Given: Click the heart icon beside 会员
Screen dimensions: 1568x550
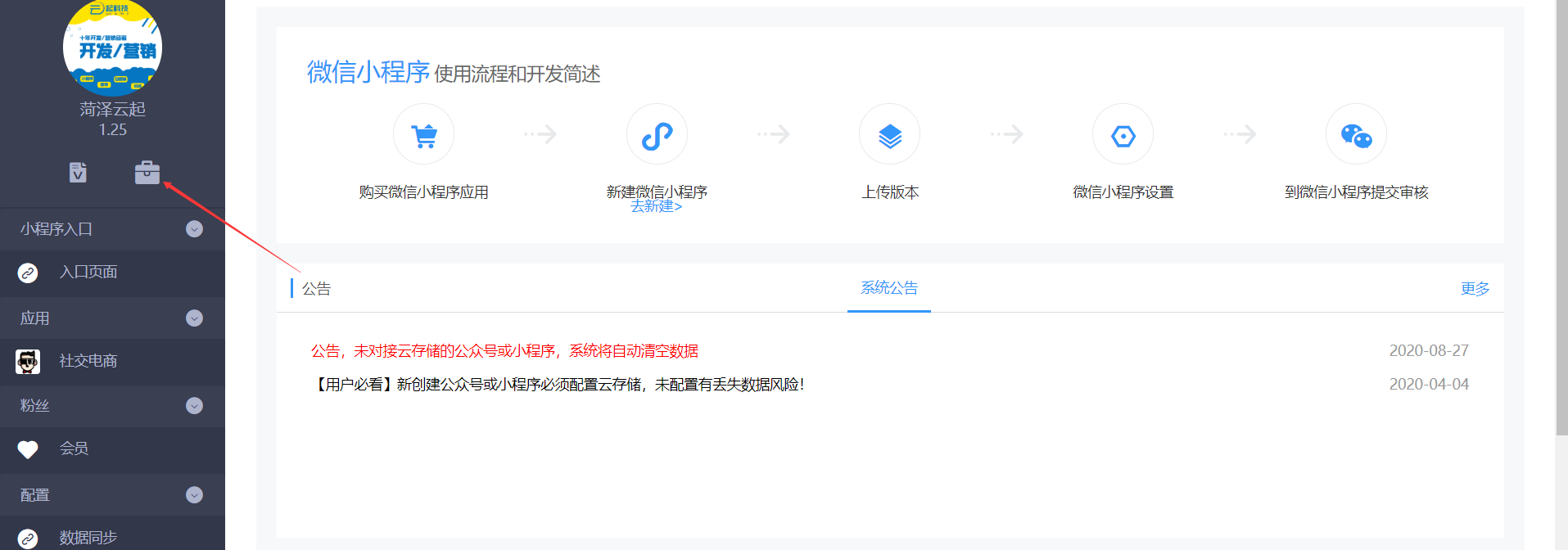Looking at the screenshot, I should click(28, 449).
